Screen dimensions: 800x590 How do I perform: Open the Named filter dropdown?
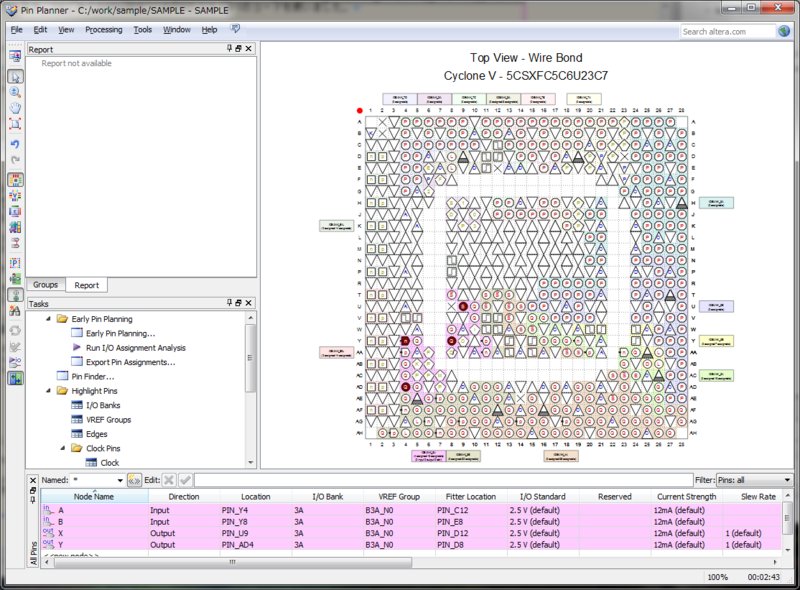pos(120,480)
